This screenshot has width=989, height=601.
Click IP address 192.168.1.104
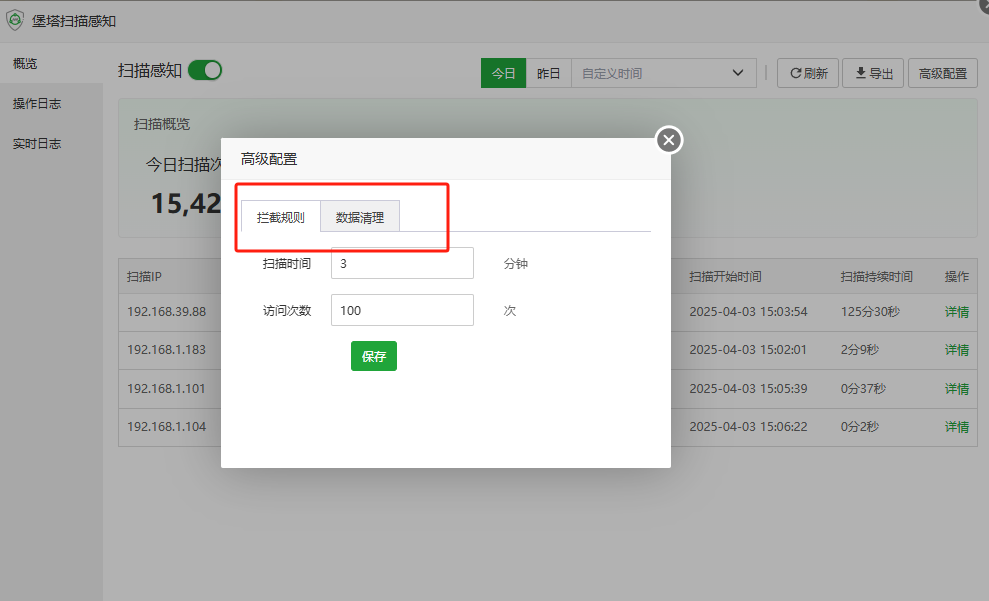click(167, 426)
